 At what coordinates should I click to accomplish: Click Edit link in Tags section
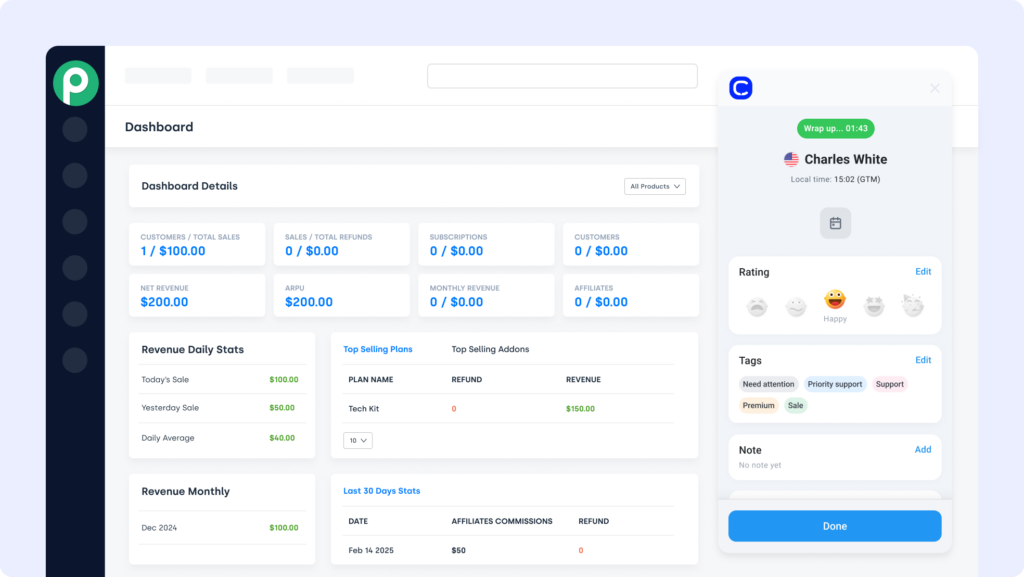[x=923, y=360]
